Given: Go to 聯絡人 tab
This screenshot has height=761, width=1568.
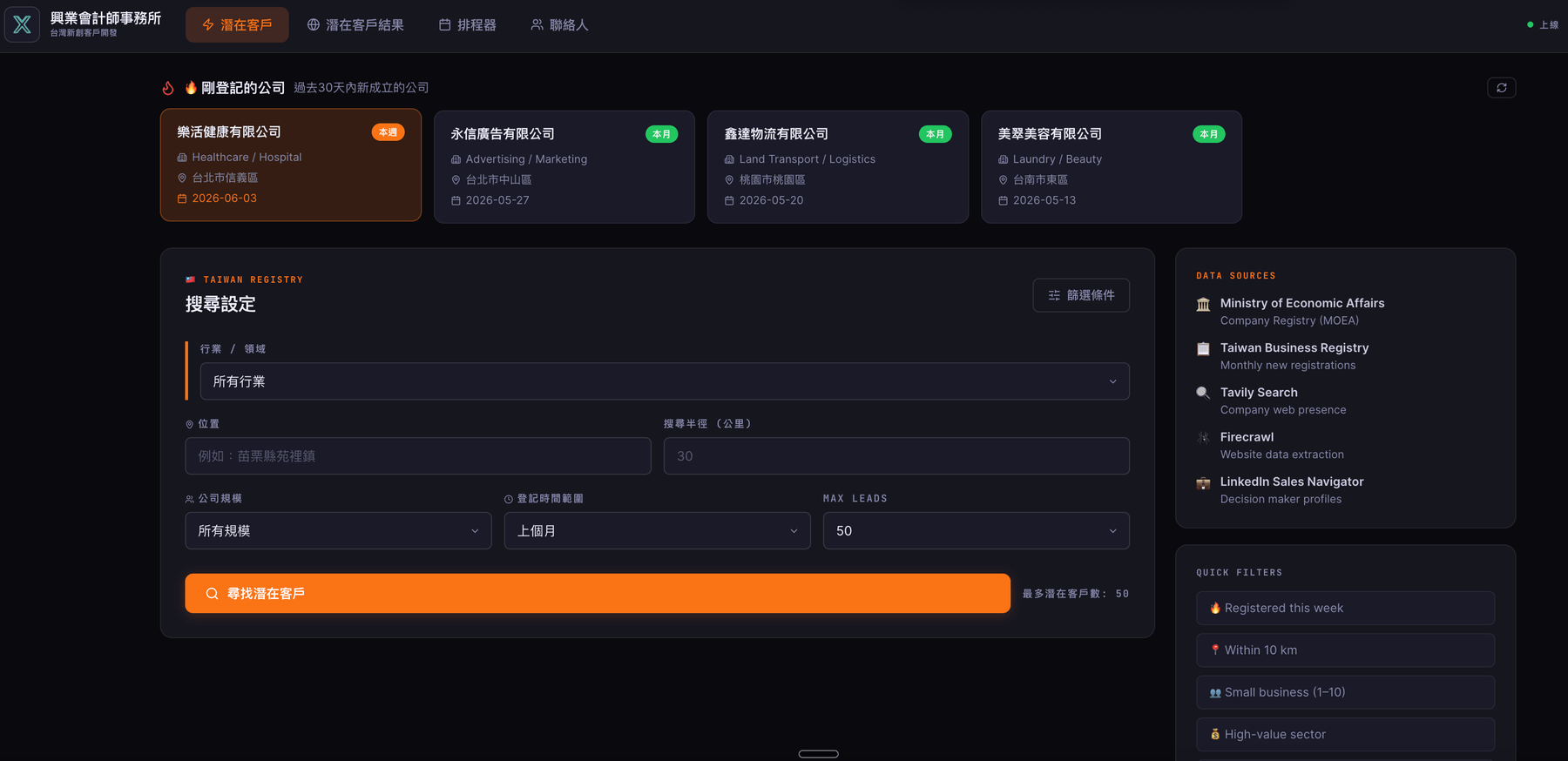Looking at the screenshot, I should (x=560, y=25).
